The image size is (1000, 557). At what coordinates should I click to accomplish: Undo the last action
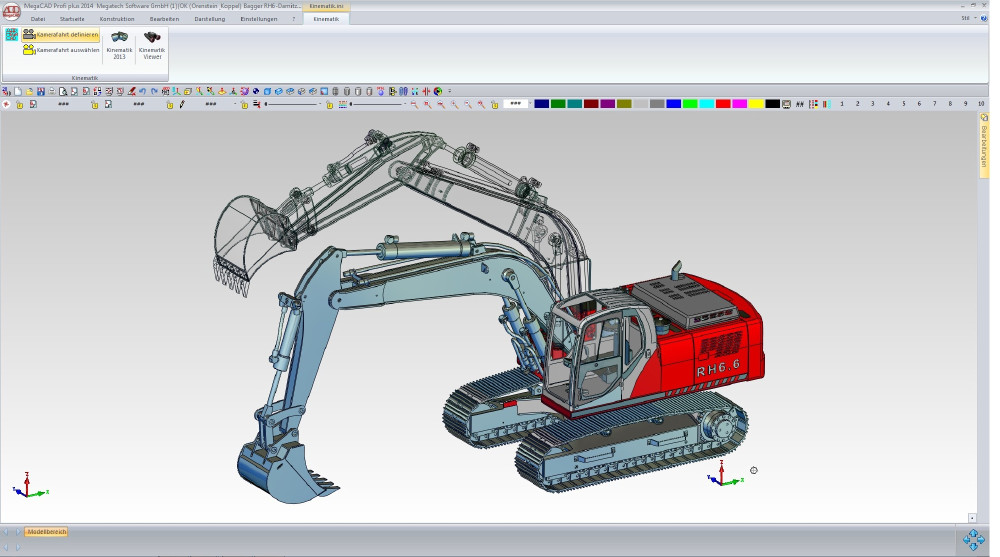point(142,91)
